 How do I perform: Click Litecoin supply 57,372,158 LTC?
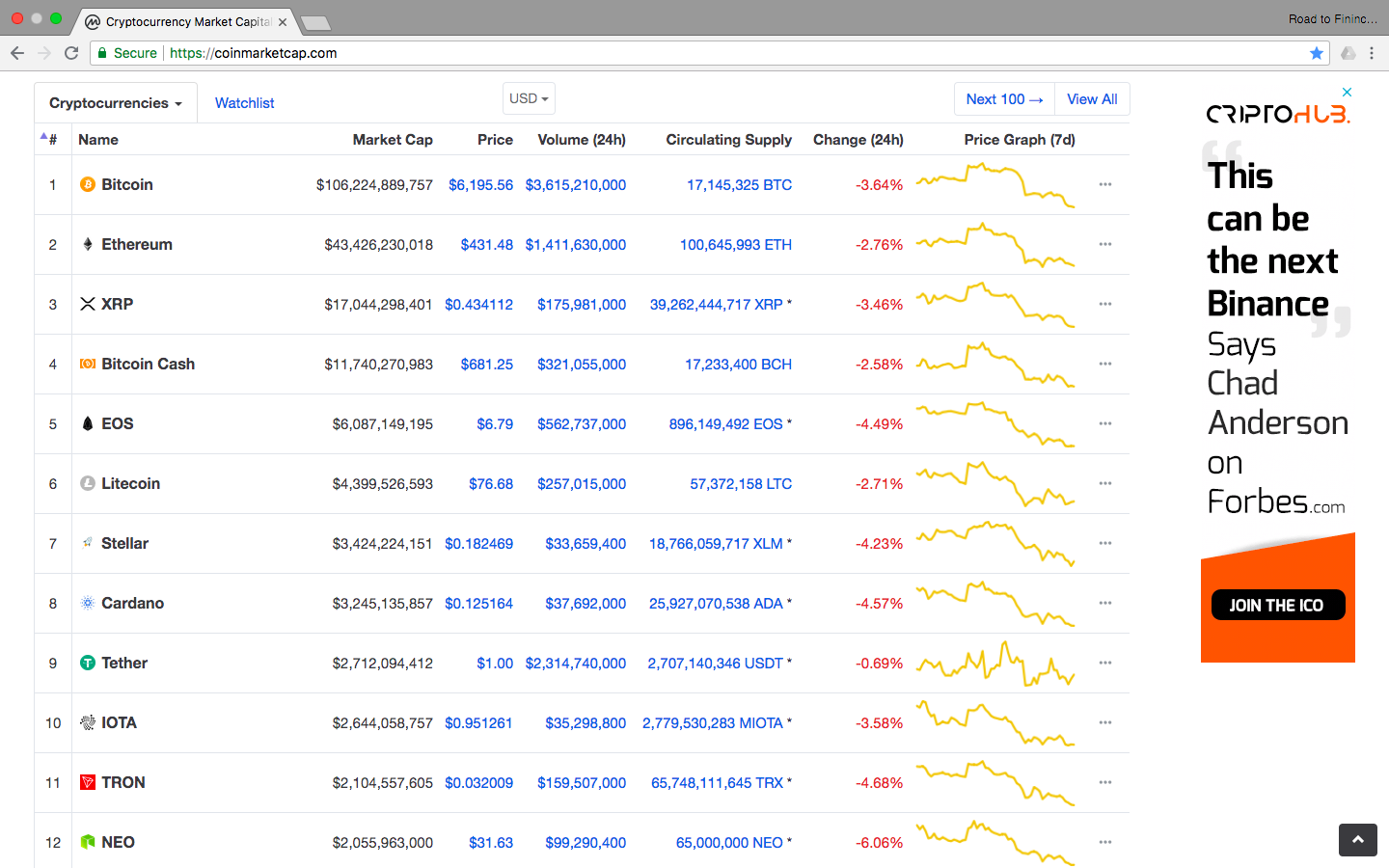click(741, 483)
